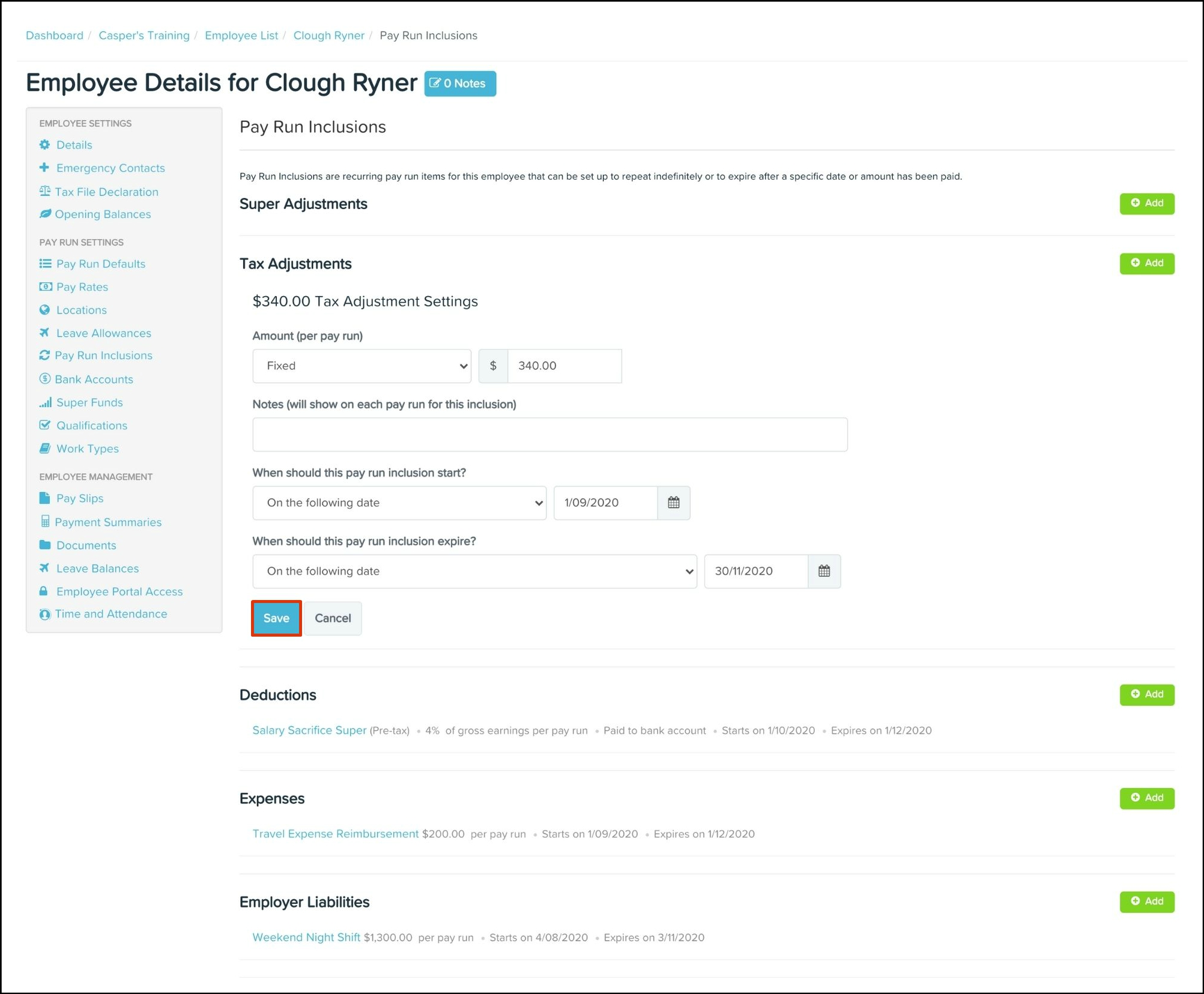Click the Tax File Declaration scales icon
Screen dimensions: 1204x994
click(x=45, y=192)
